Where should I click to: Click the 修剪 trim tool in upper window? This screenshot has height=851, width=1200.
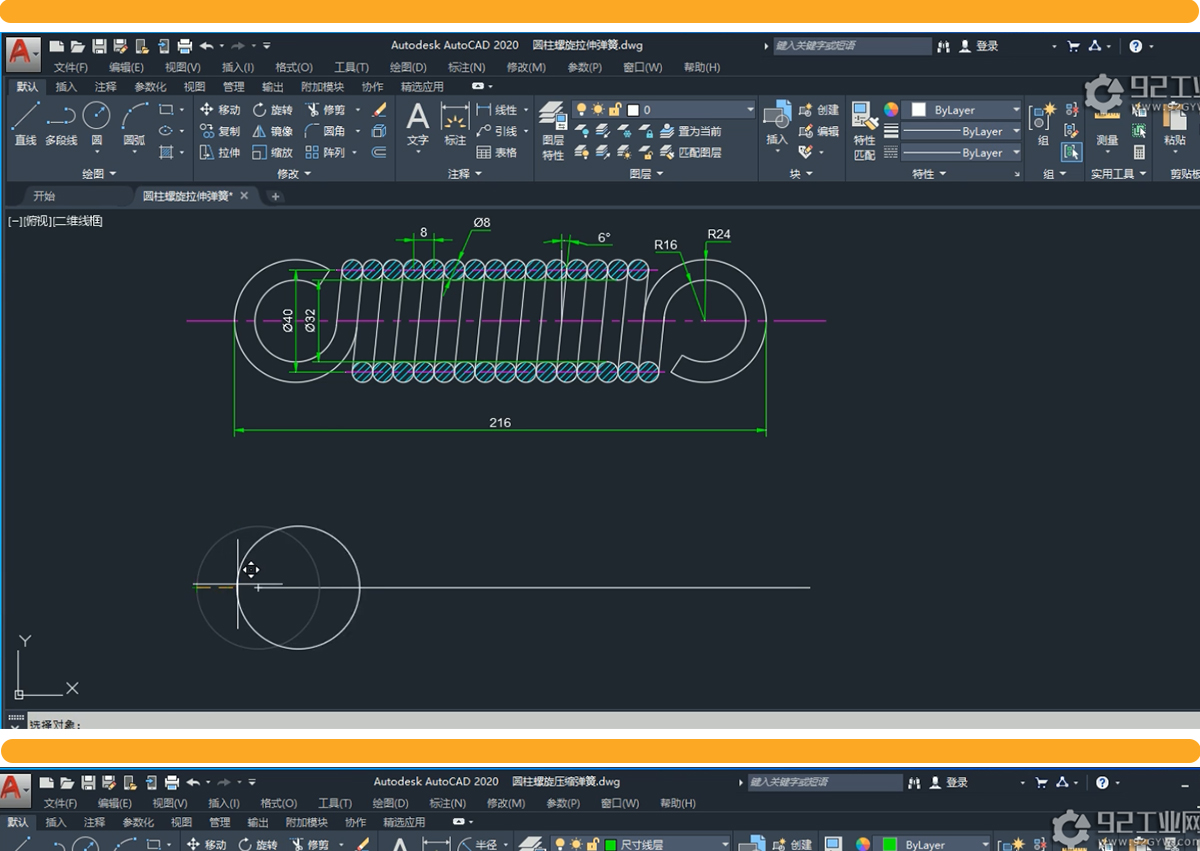(x=325, y=110)
